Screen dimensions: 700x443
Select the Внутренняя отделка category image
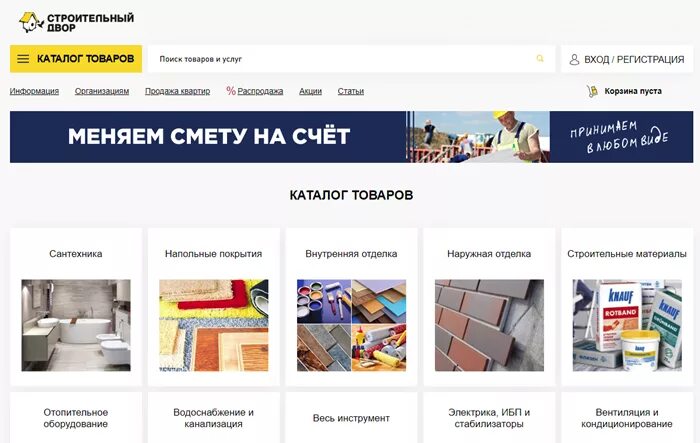tap(351, 325)
